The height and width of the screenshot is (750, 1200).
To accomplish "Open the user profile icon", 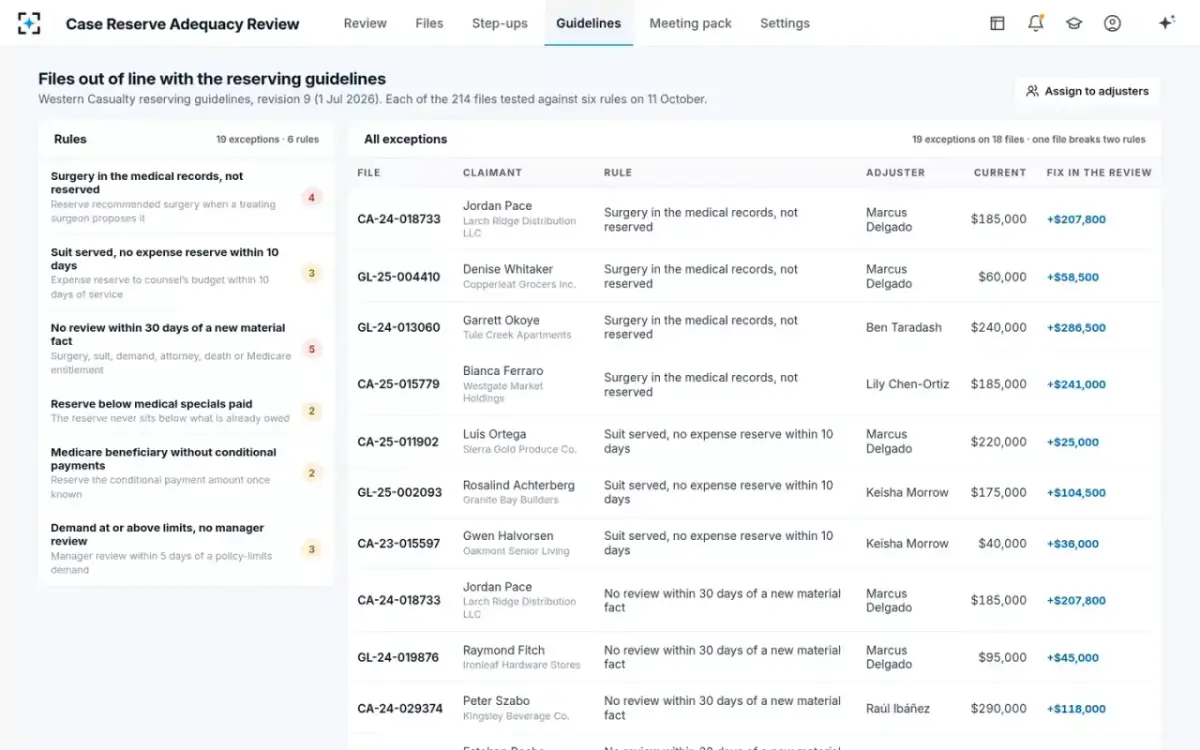I will point(1112,23).
